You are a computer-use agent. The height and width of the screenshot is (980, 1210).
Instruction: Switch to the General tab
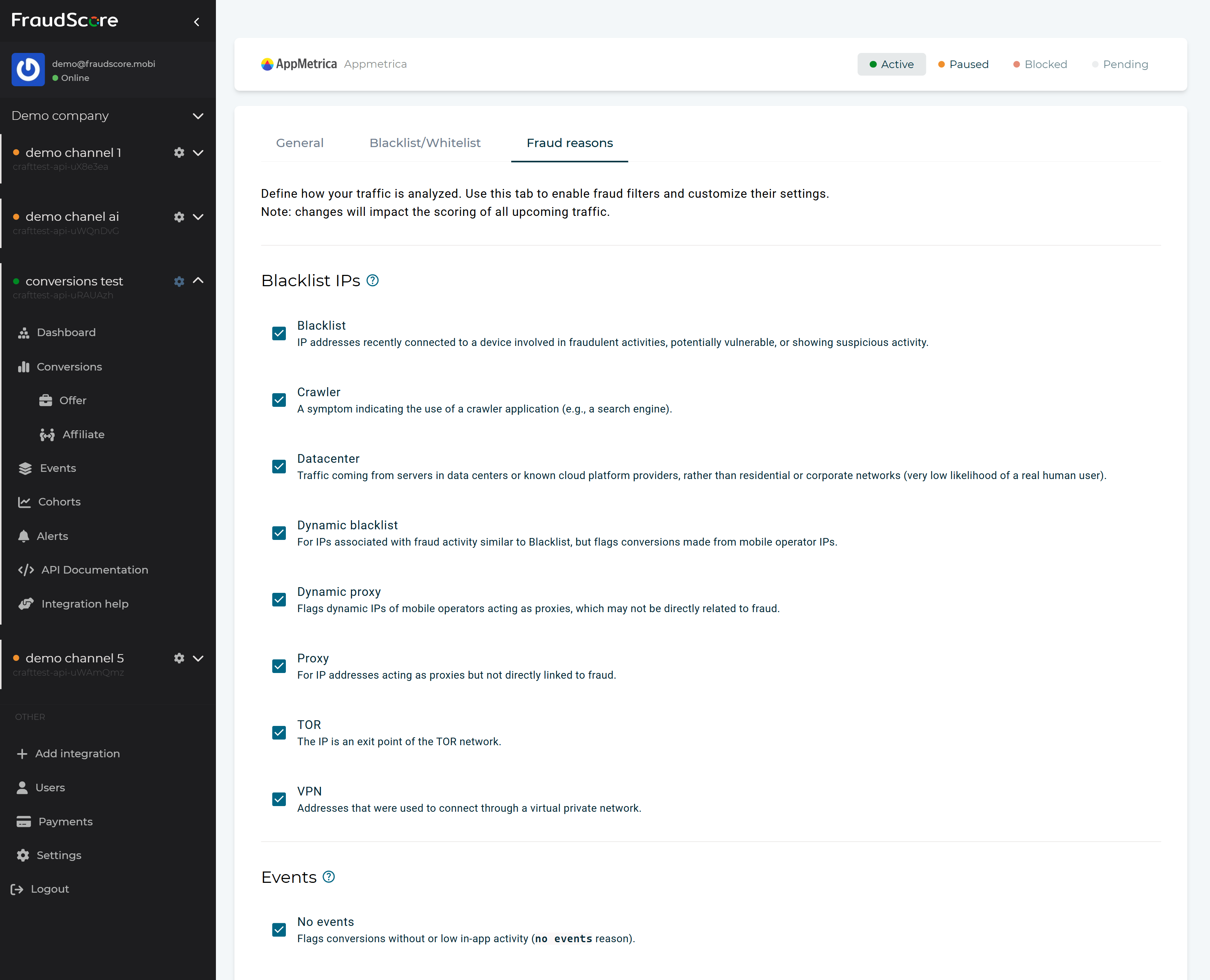pyautogui.click(x=299, y=143)
